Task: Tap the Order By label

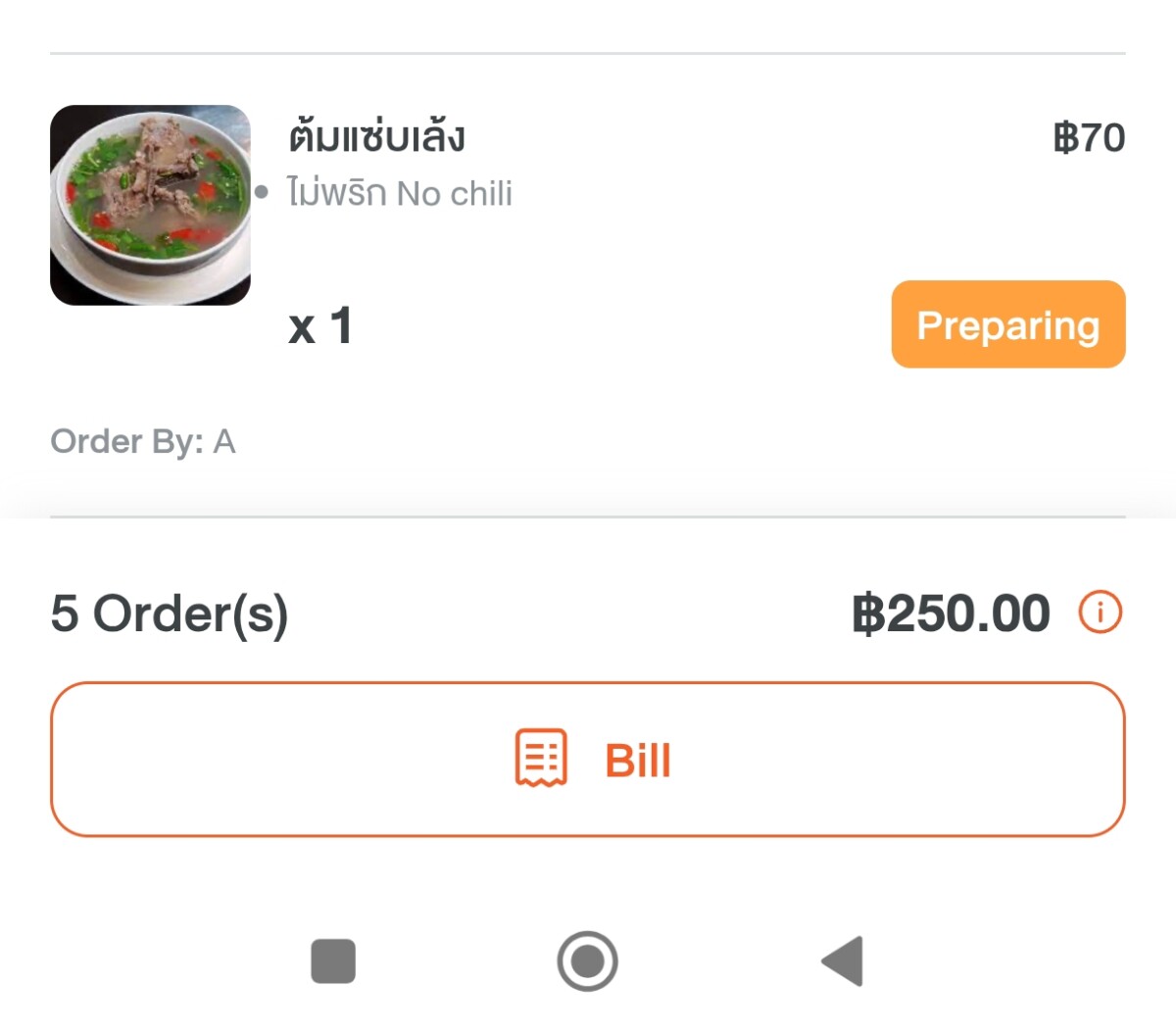Action: (126, 442)
